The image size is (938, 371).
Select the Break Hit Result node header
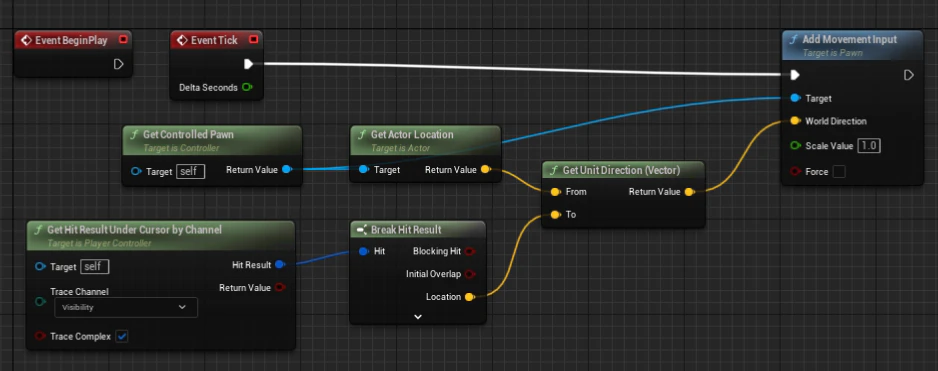click(x=418, y=230)
